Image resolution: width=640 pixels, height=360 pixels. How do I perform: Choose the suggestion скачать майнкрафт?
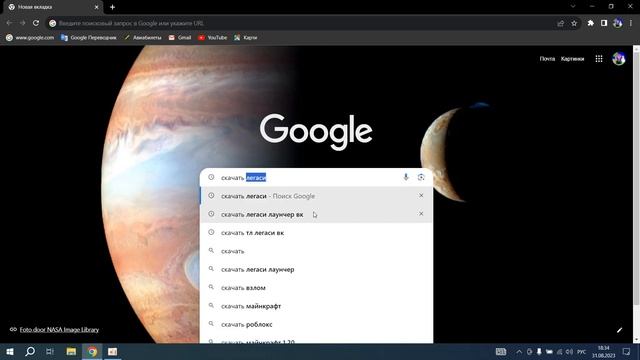pos(316,306)
